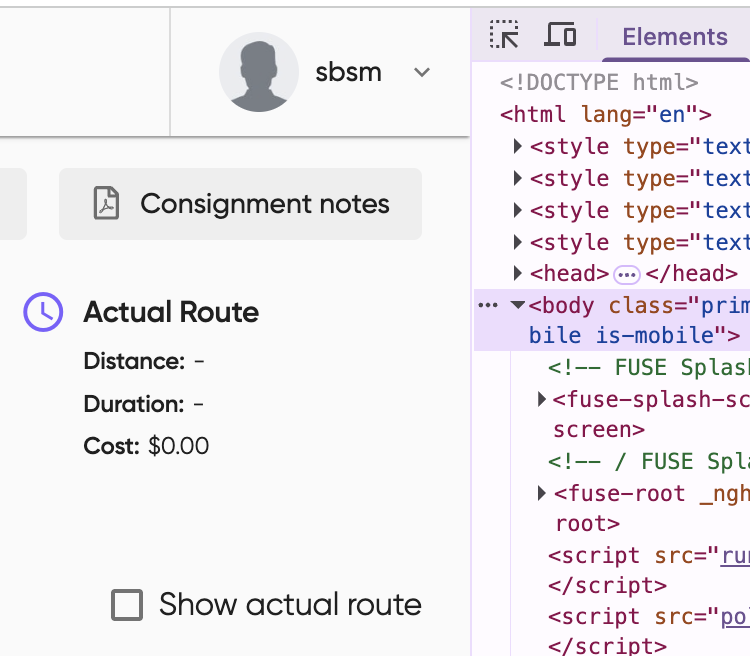Click the Show actual route label
Screen dimensions: 750x656
(290, 604)
